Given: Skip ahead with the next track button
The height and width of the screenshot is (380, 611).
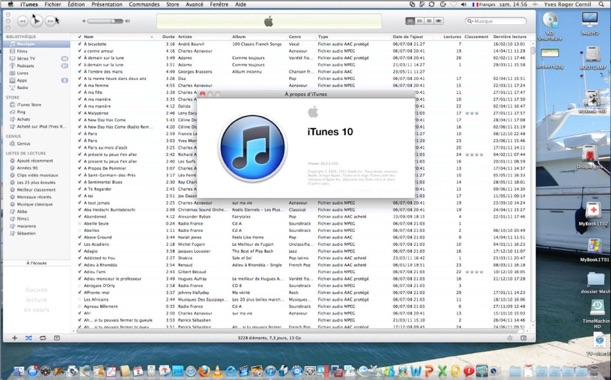Looking at the screenshot, I should click(50, 21).
